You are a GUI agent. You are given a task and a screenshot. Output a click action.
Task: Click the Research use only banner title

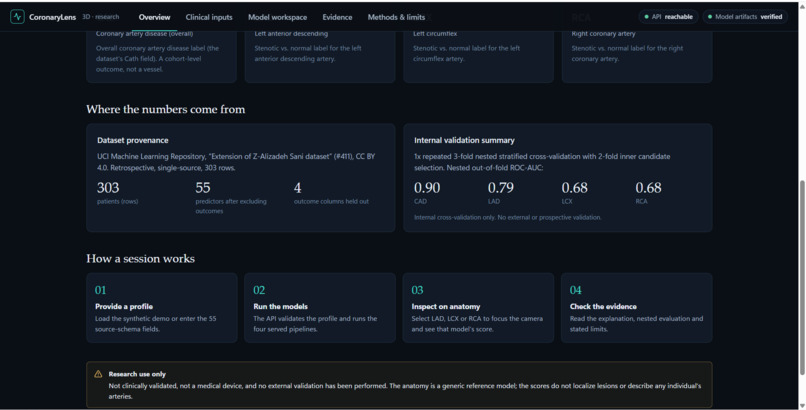click(137, 374)
